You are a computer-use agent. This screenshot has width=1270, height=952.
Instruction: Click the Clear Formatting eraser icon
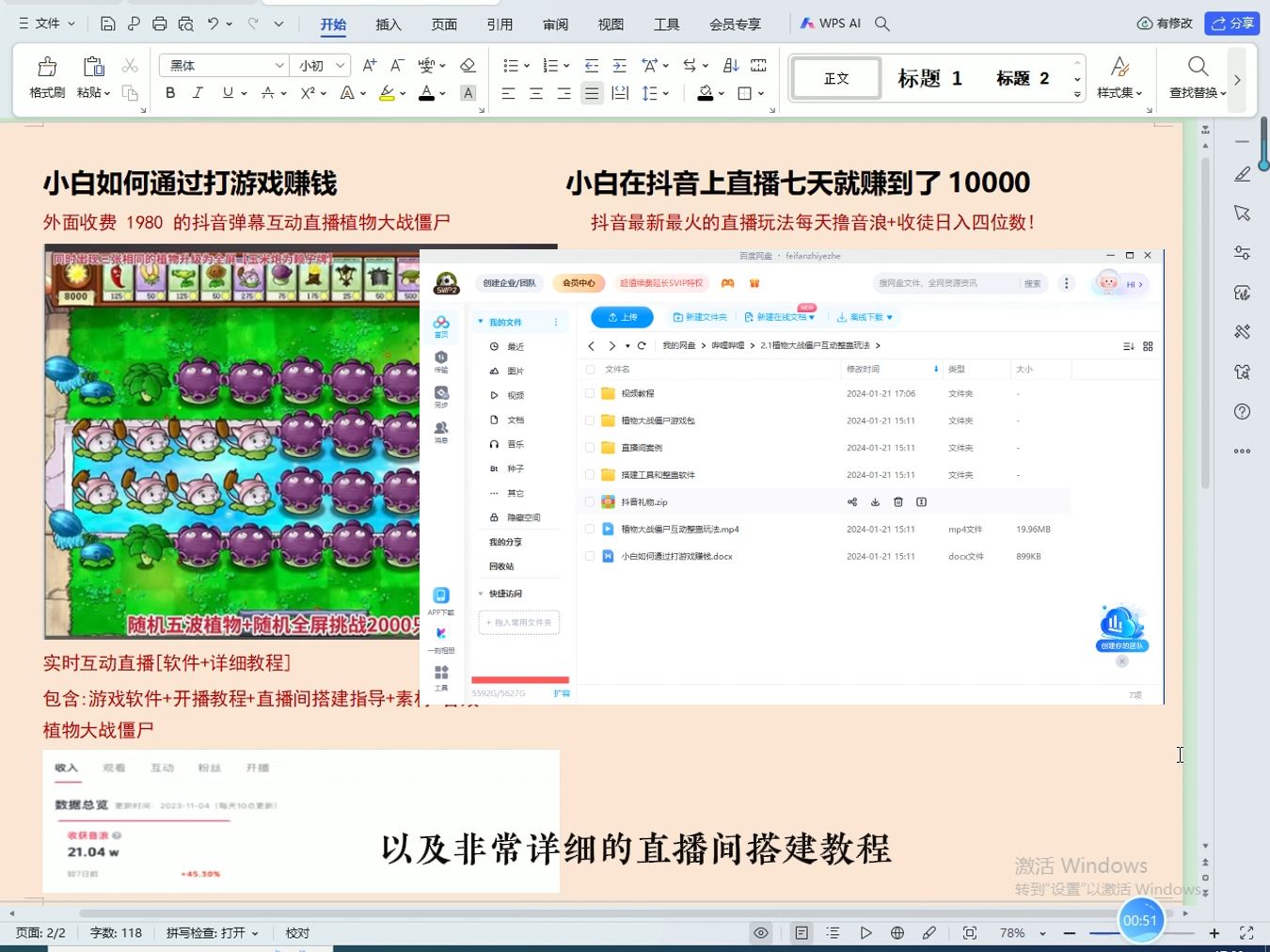(468, 65)
